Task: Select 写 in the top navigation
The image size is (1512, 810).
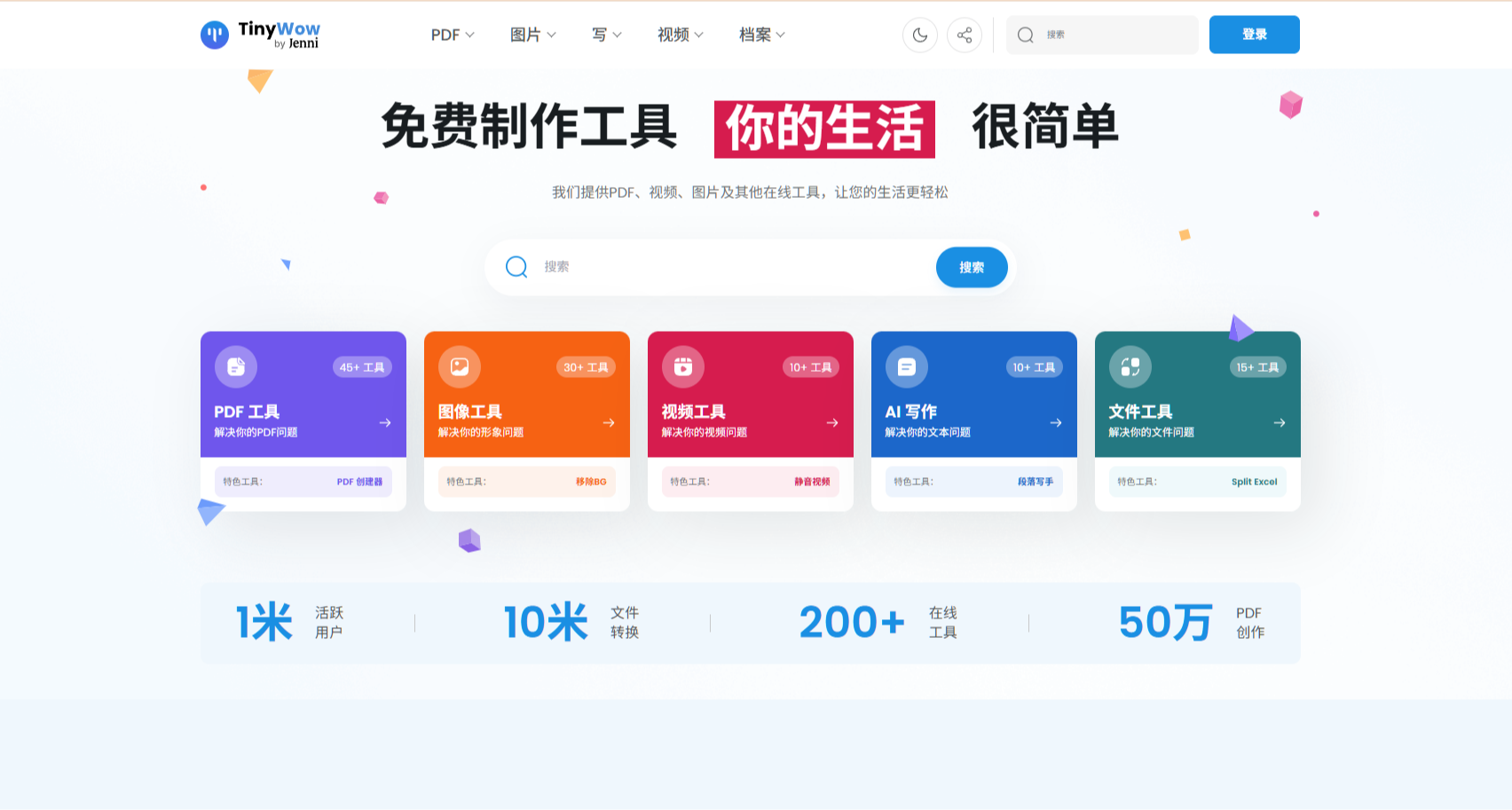Action: point(604,35)
